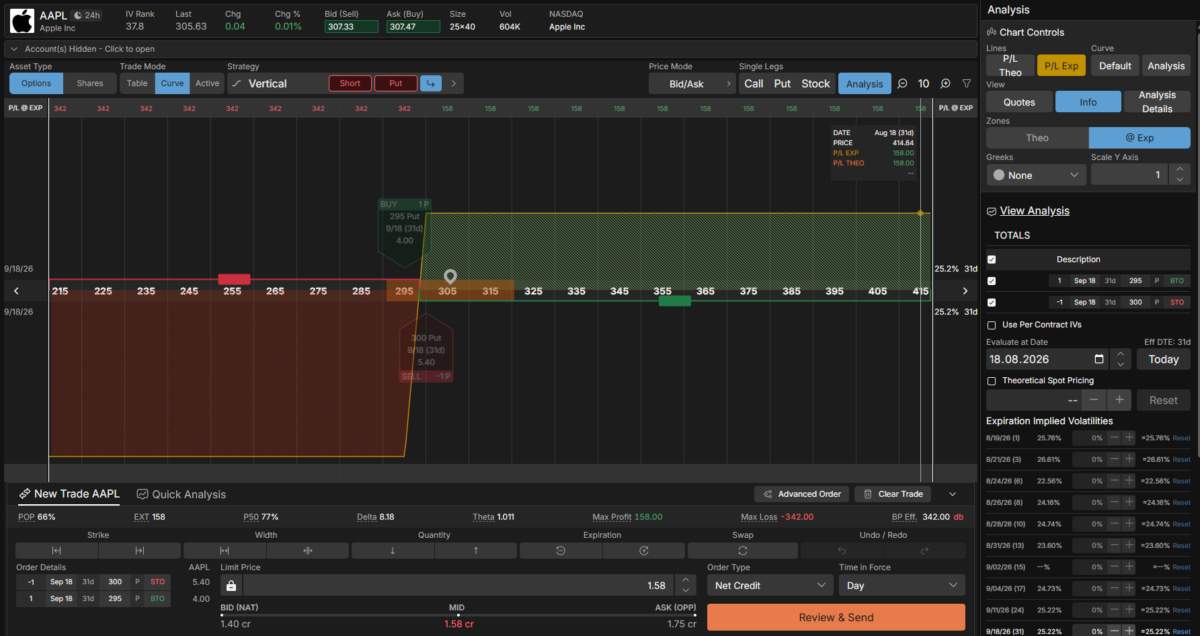Widen strike right button
Viewport: 1200px width, 636px height.
coord(140,551)
